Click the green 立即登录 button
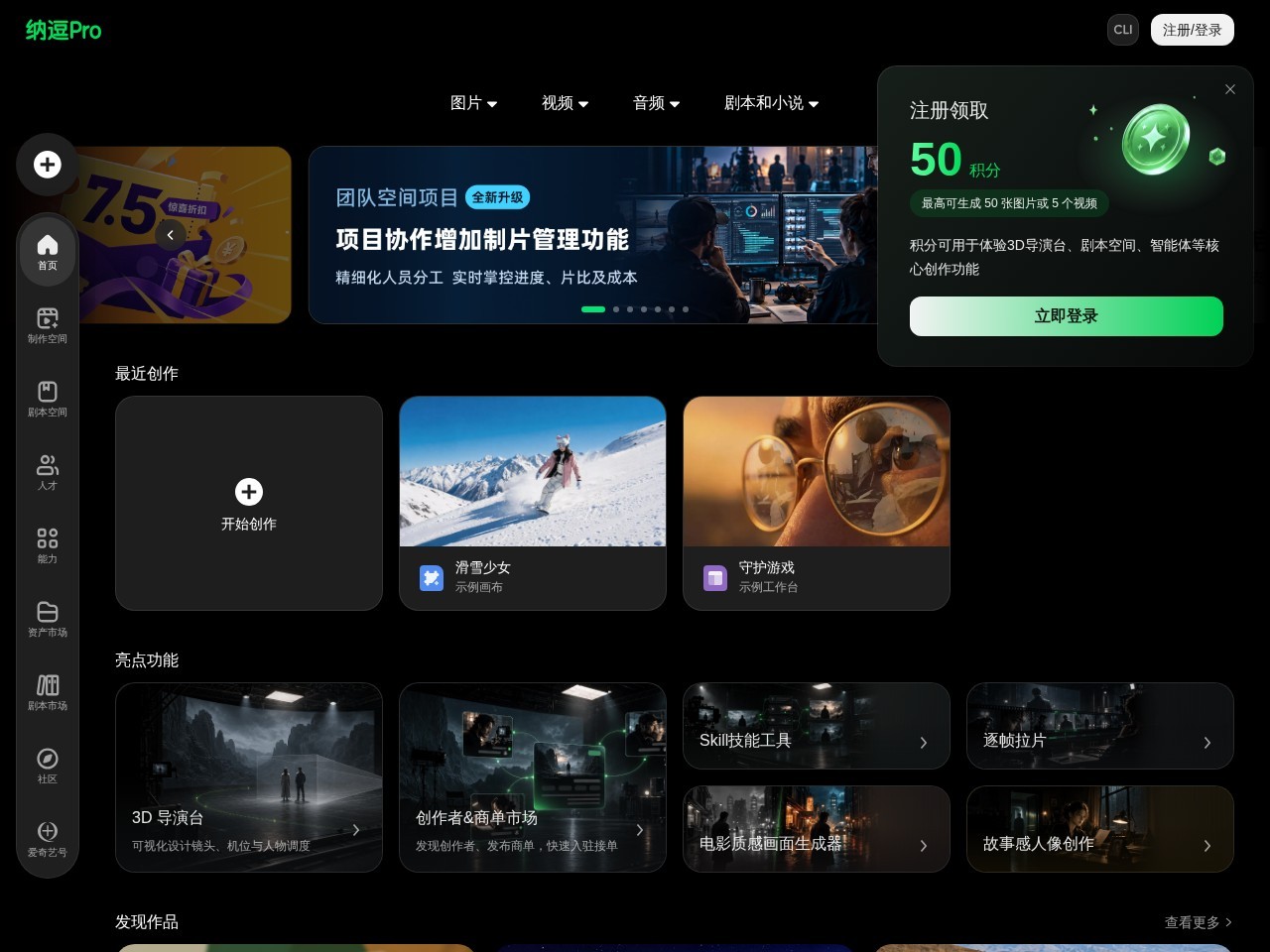The width and height of the screenshot is (1270, 952). 1067,316
